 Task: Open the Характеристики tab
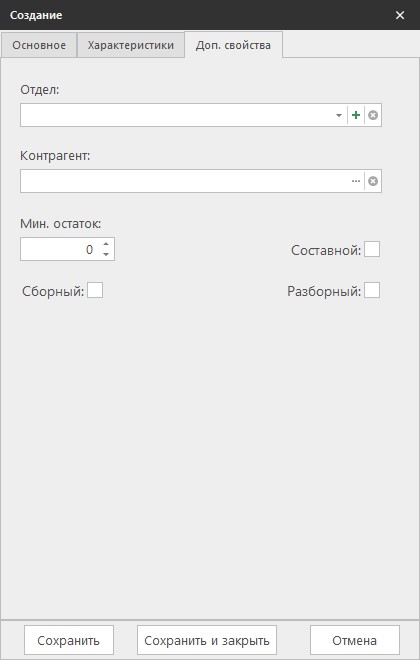click(x=130, y=45)
